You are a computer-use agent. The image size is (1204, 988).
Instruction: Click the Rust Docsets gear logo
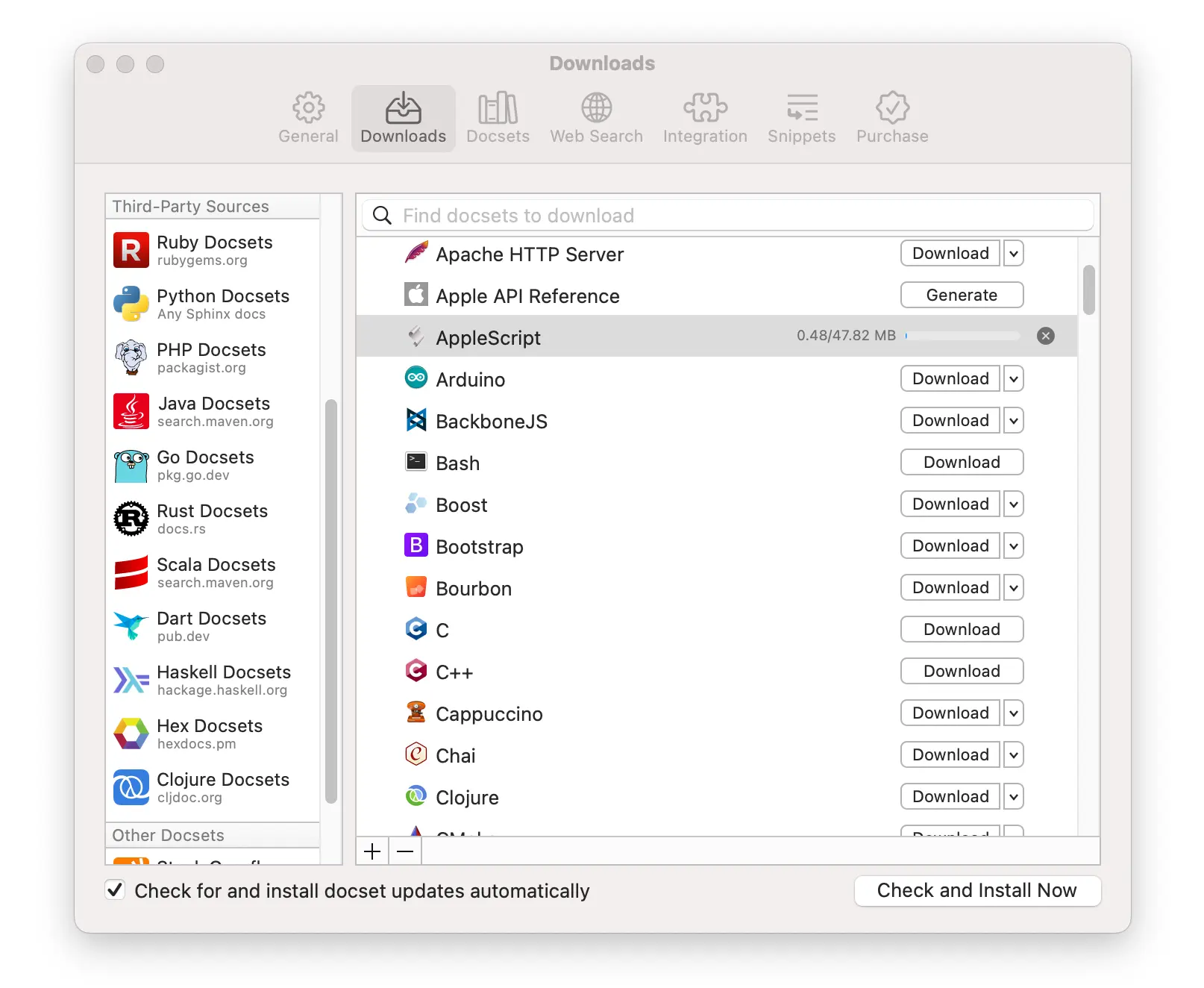coord(131,519)
